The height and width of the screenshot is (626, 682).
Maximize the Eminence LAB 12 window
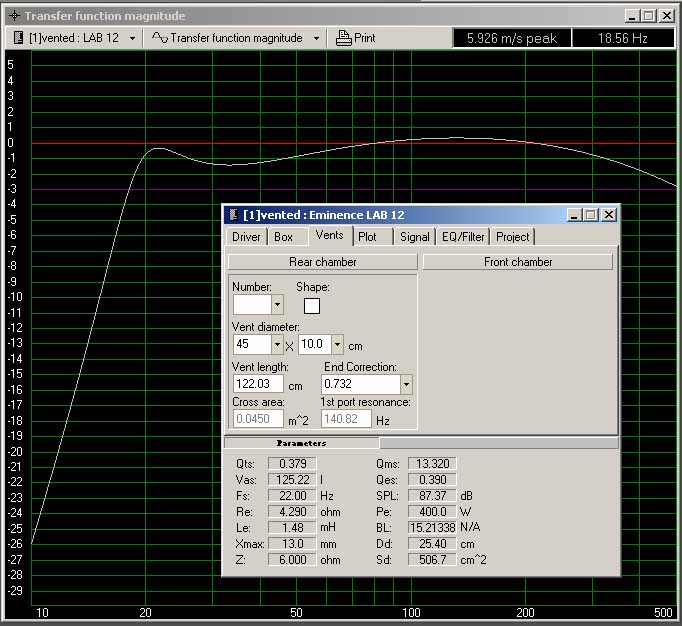click(591, 215)
